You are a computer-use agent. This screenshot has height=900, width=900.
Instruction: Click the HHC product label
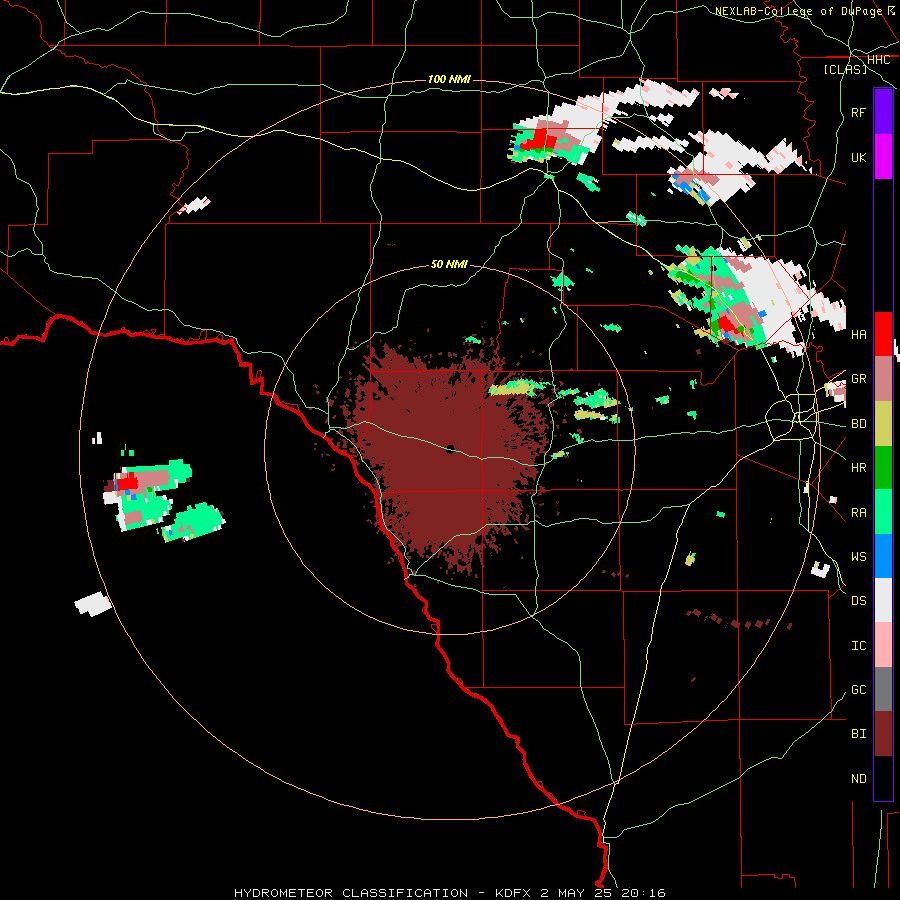click(x=878, y=60)
